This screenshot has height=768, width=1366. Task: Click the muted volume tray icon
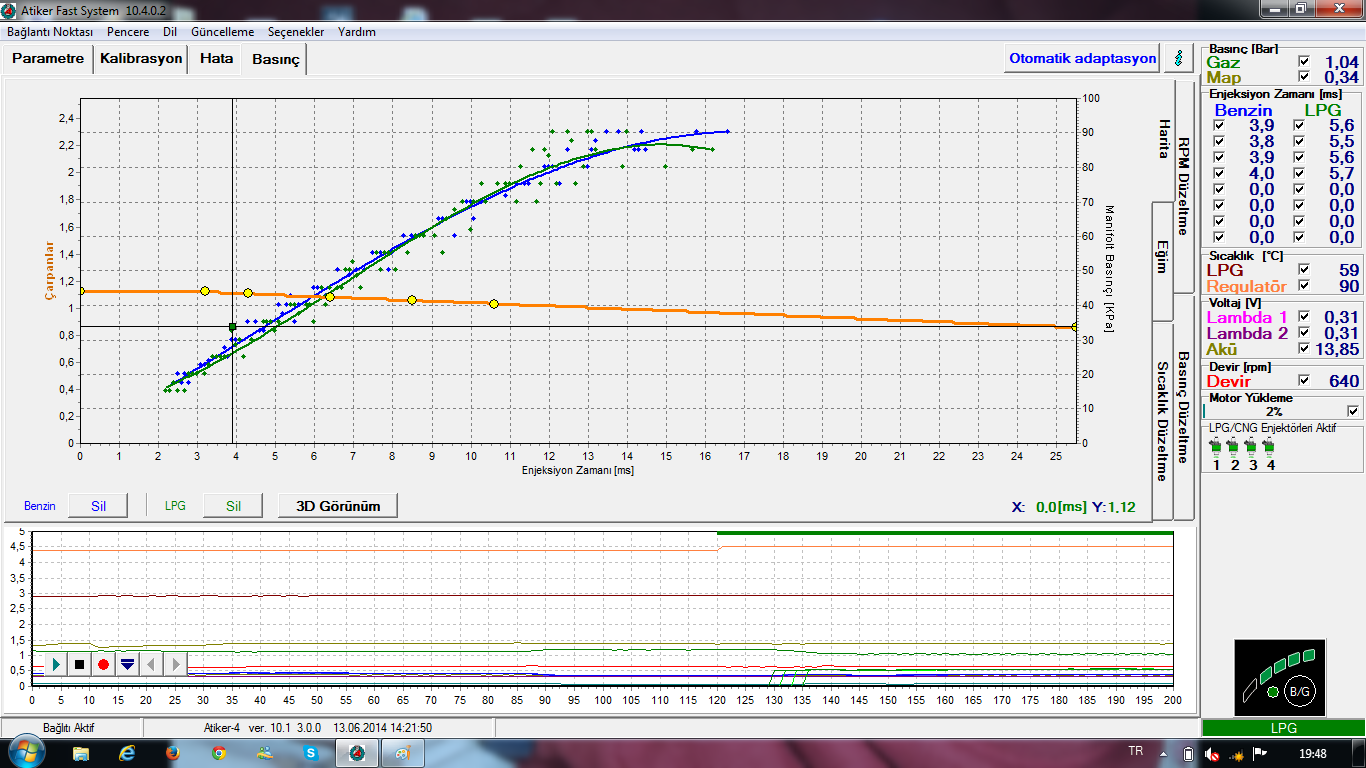pyautogui.click(x=1211, y=753)
